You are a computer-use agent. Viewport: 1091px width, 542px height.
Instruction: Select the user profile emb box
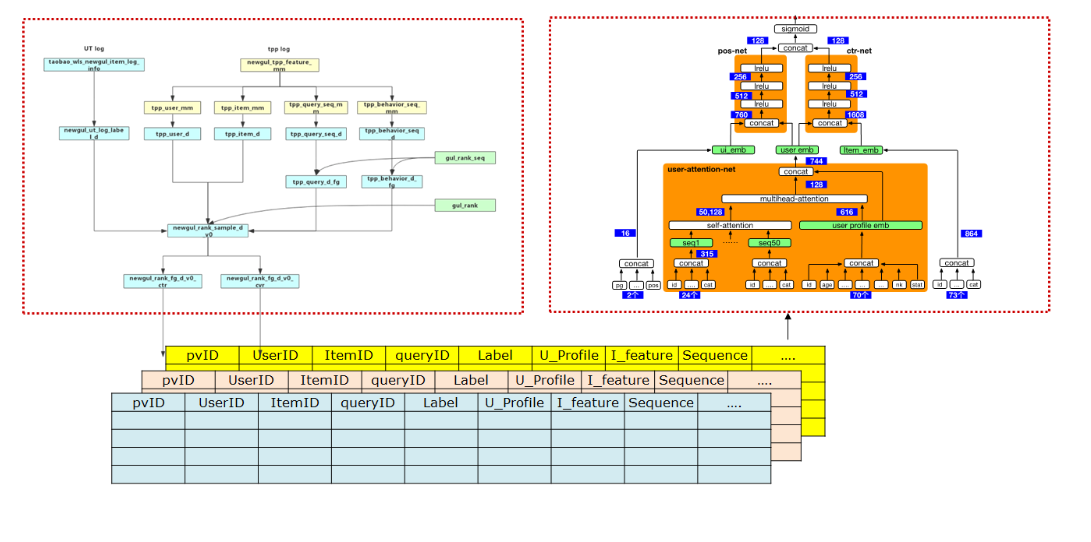(860, 225)
